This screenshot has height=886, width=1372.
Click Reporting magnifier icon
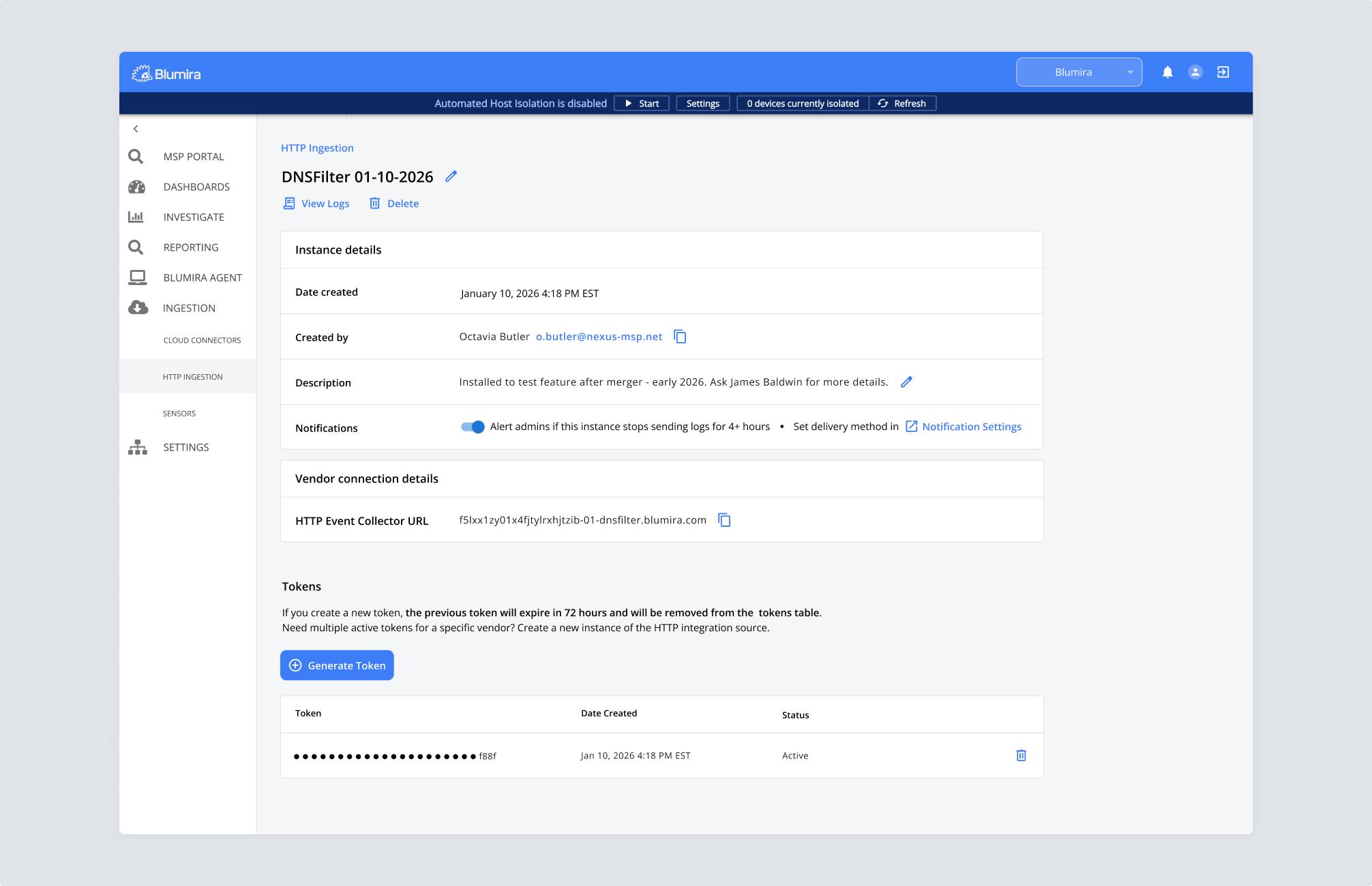[136, 247]
